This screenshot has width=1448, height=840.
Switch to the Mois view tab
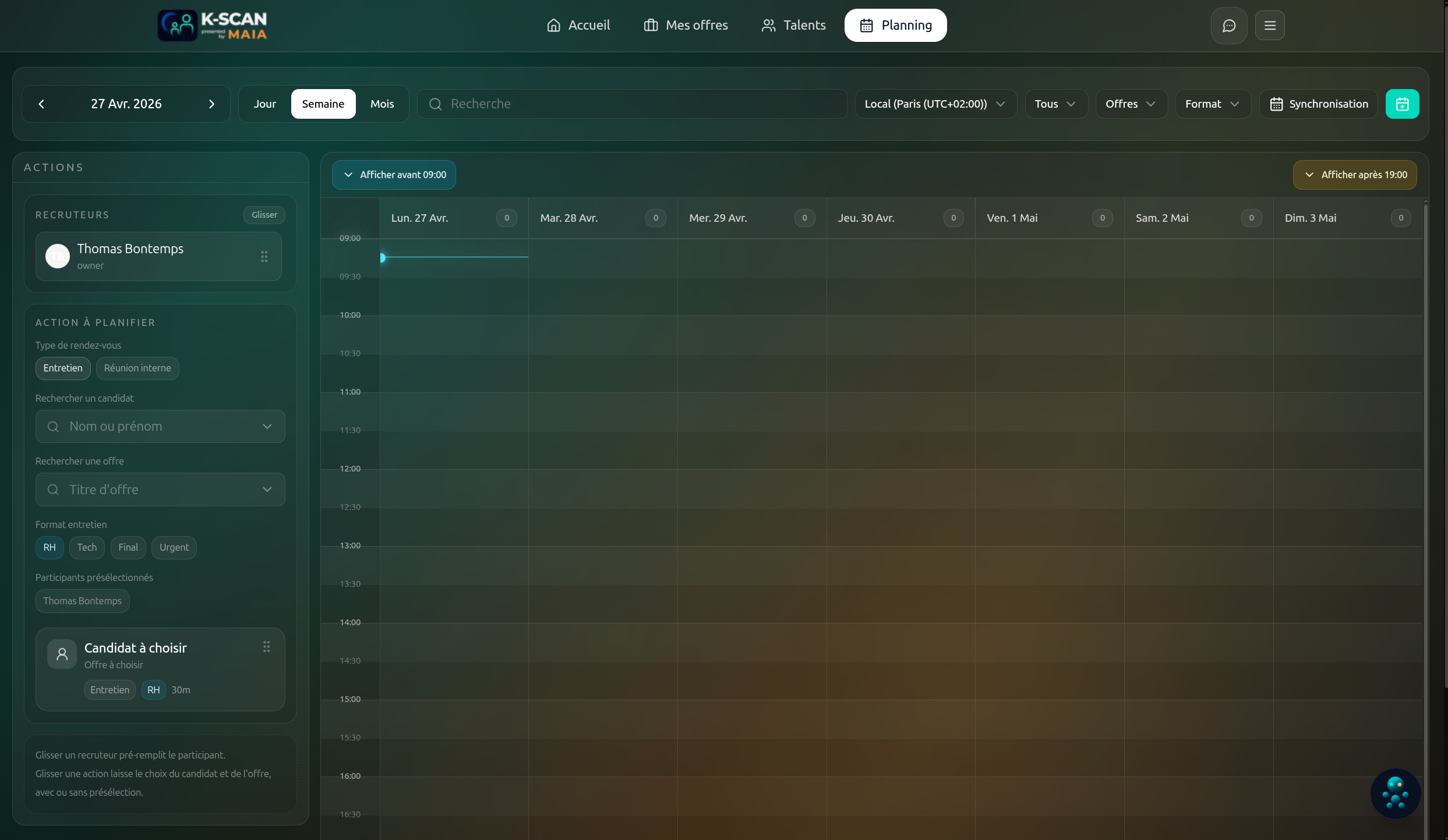click(382, 104)
